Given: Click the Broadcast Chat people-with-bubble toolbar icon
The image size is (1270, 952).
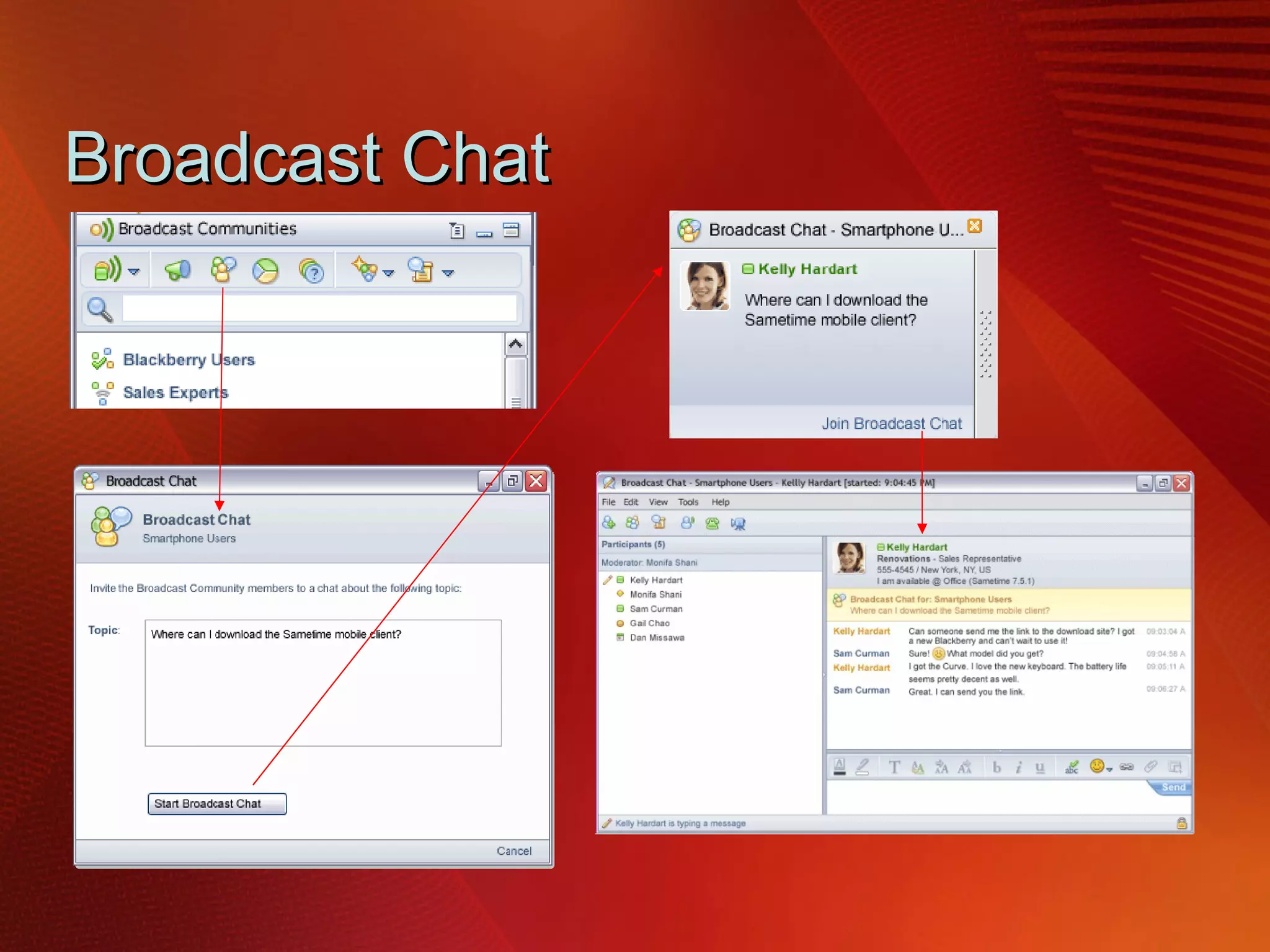Looking at the screenshot, I should coord(223,270).
